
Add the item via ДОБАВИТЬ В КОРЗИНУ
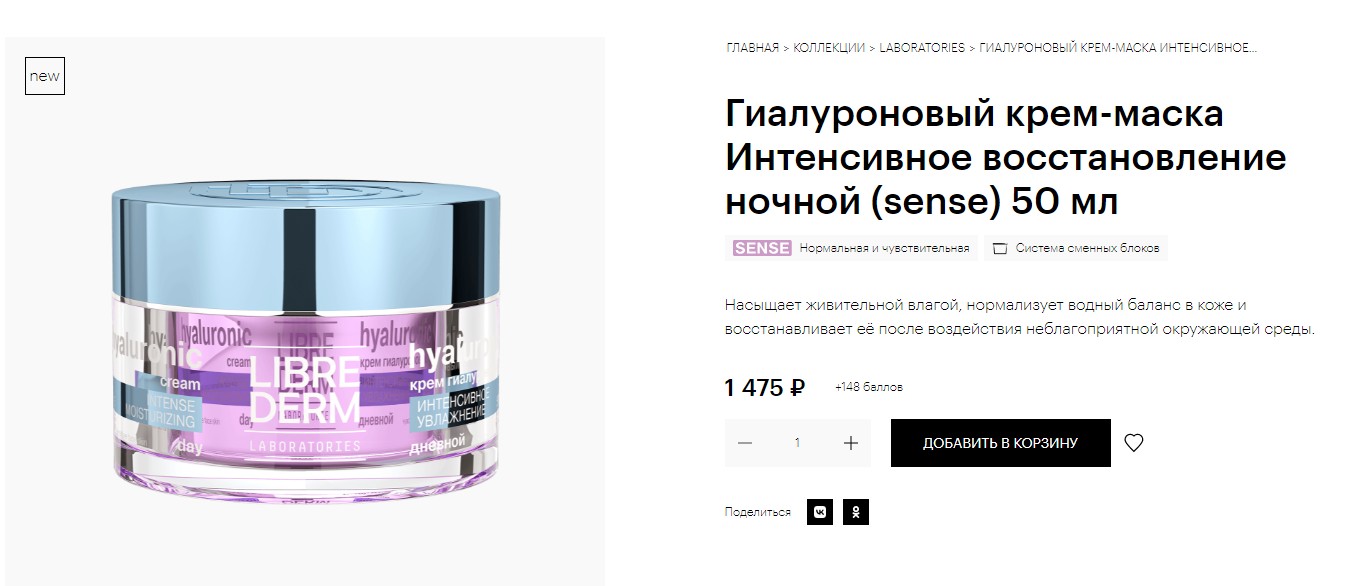[1000, 443]
